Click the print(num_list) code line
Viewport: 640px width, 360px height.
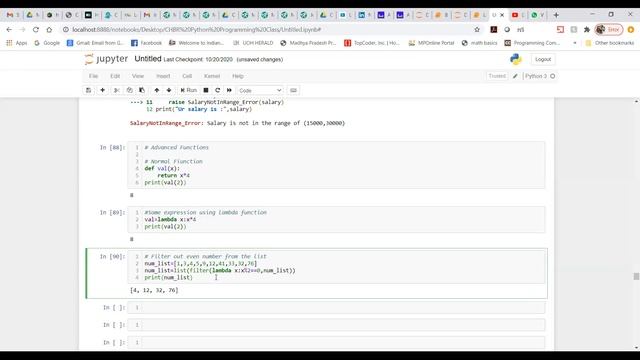click(168, 278)
